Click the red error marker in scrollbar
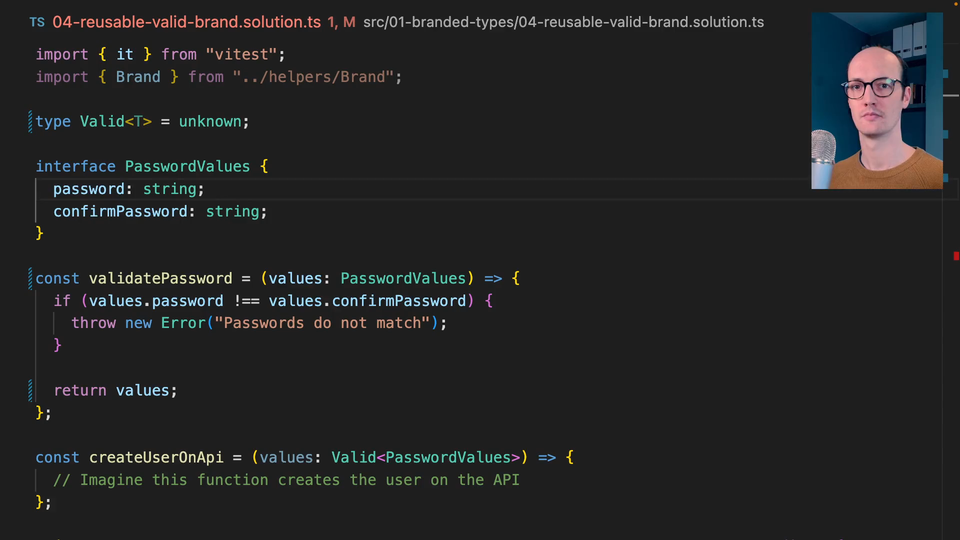The height and width of the screenshot is (540, 960). coord(956,256)
